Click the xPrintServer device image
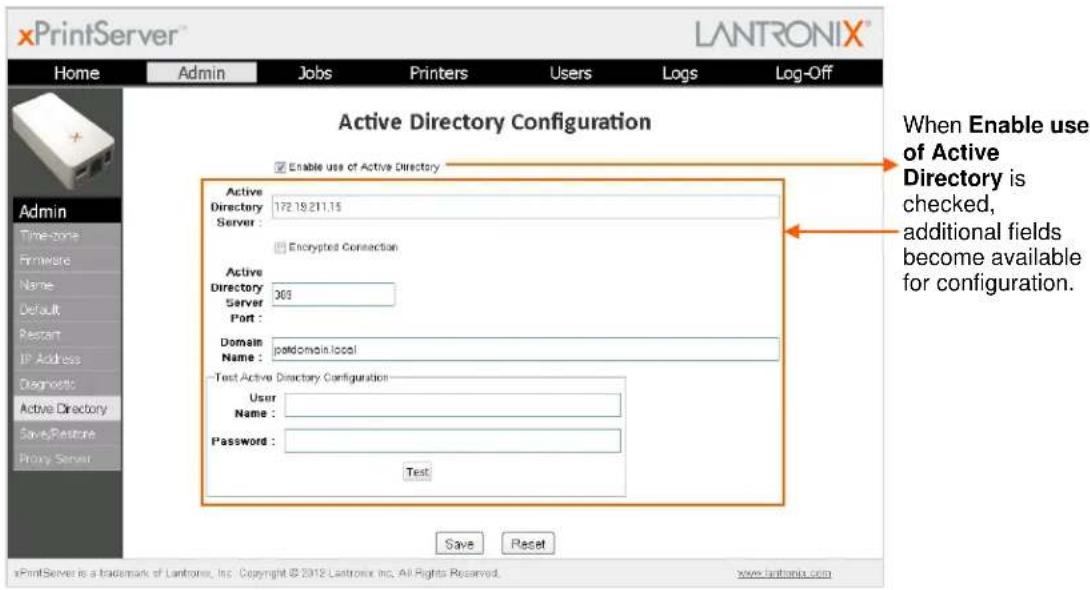 point(64,142)
